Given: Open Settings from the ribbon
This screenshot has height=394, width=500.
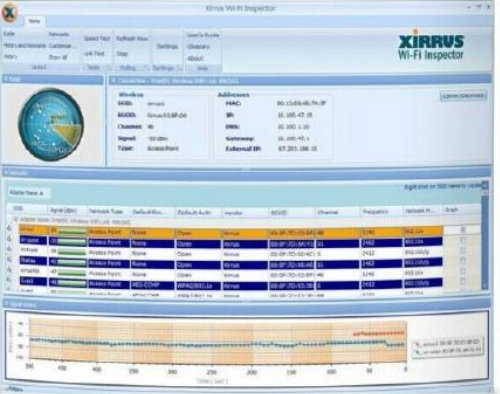Looking at the screenshot, I should (167, 46).
